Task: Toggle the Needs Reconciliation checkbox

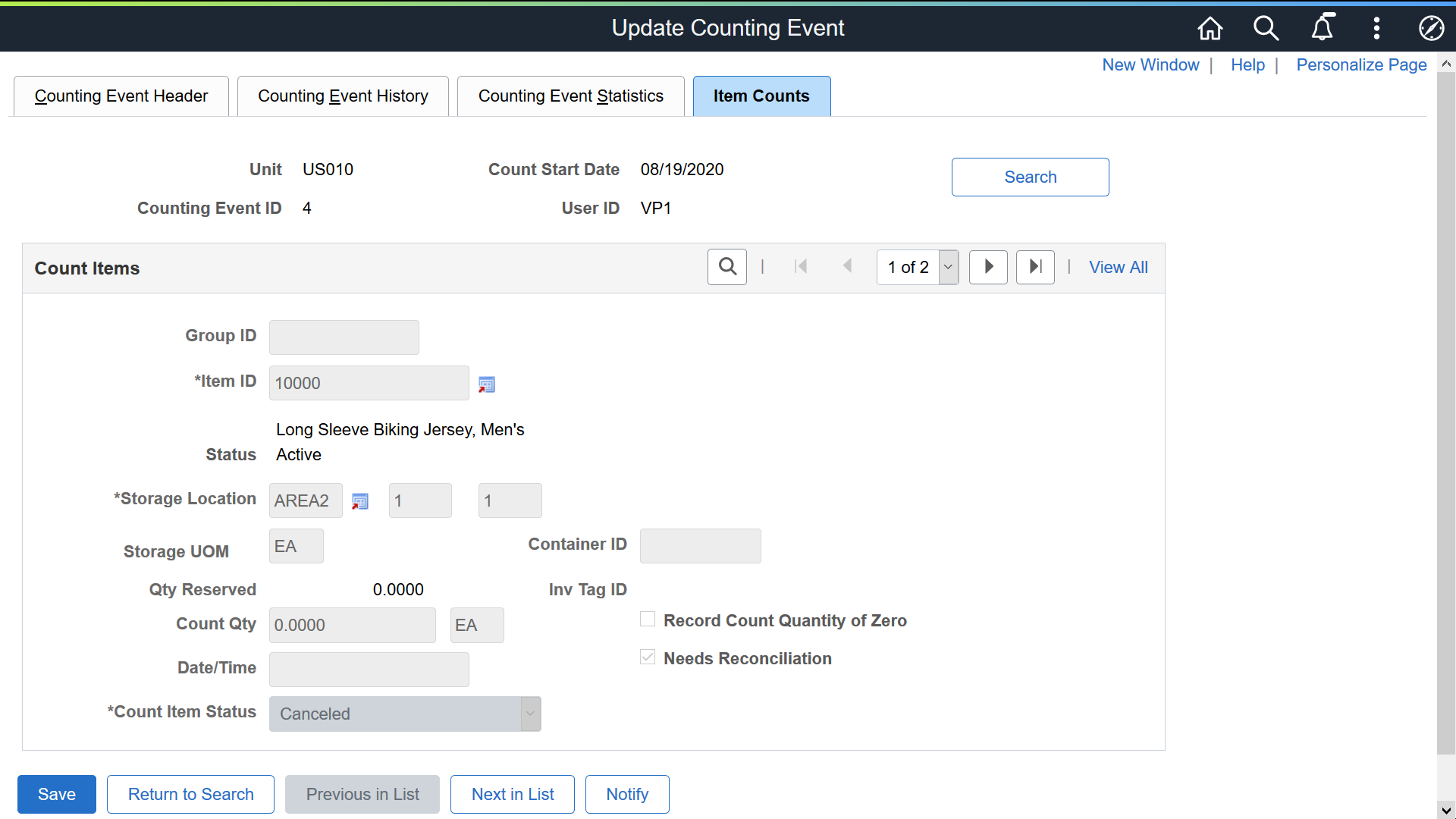Action: pyautogui.click(x=648, y=657)
